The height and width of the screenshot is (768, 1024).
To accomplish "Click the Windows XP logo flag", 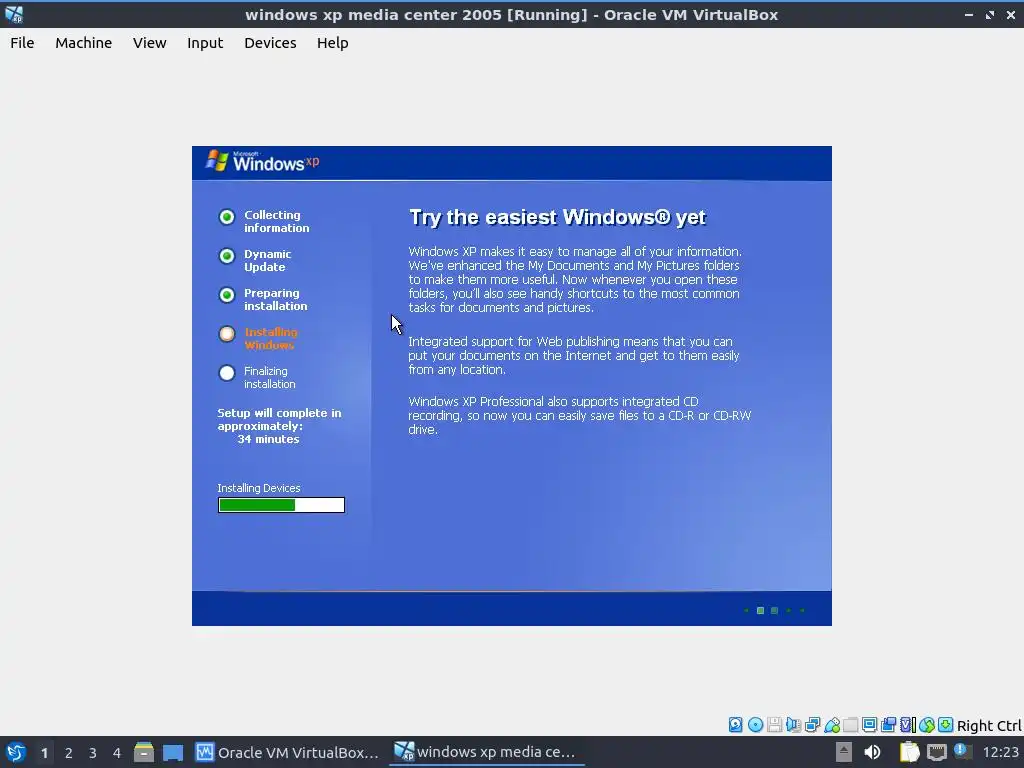I will 217,161.
